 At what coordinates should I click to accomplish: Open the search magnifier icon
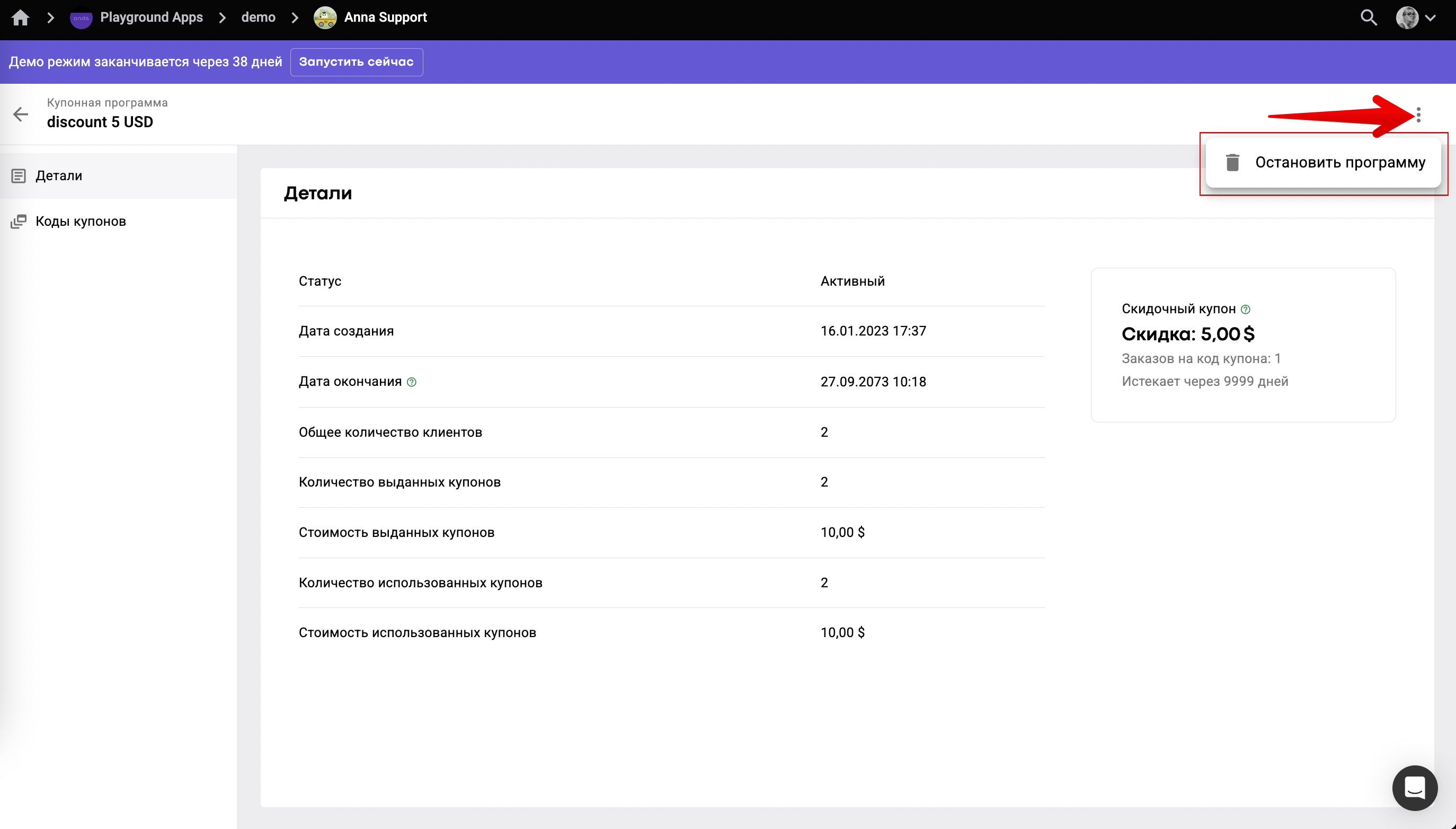pyautogui.click(x=1369, y=17)
